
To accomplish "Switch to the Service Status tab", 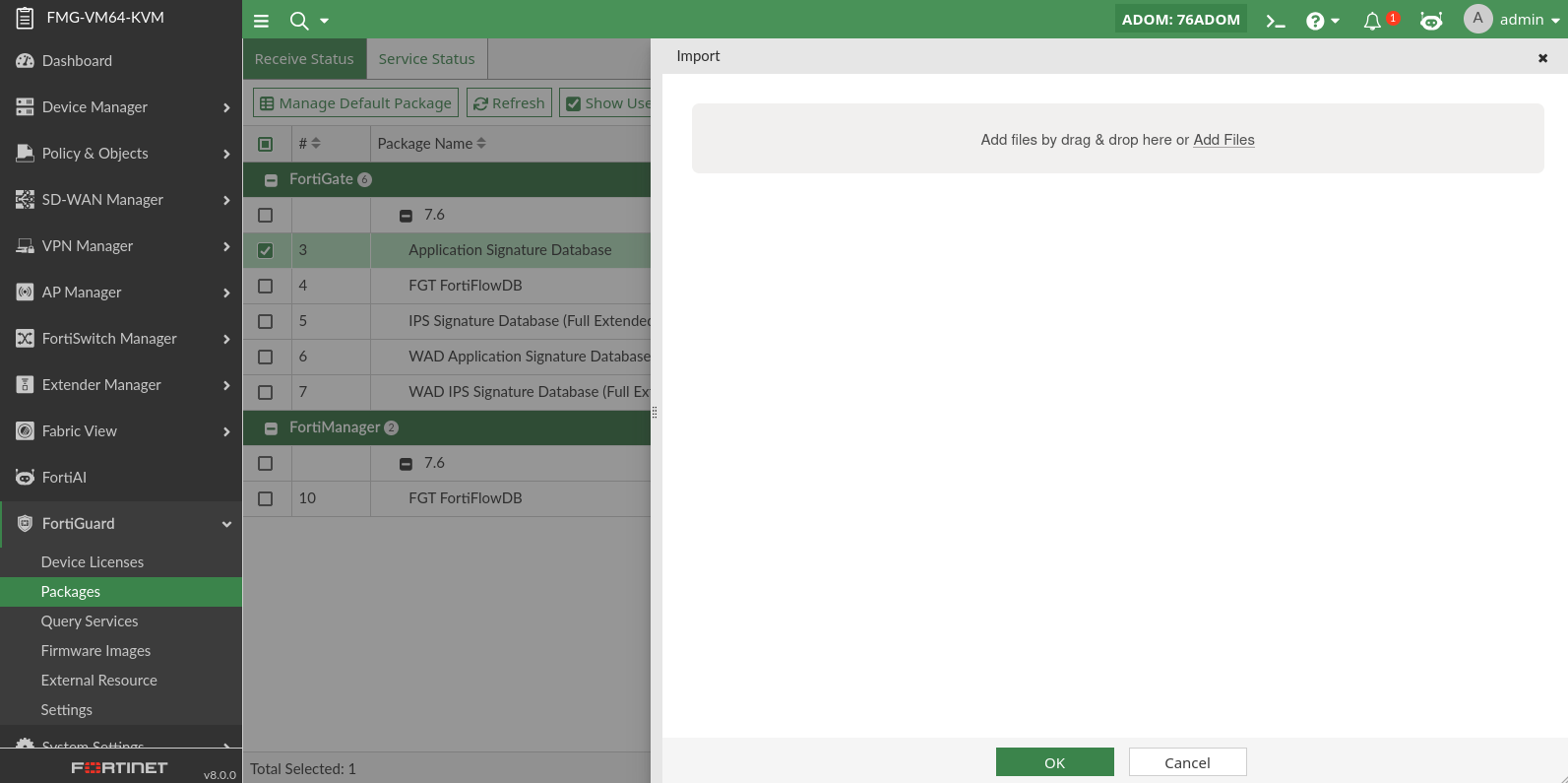I will coord(427,59).
